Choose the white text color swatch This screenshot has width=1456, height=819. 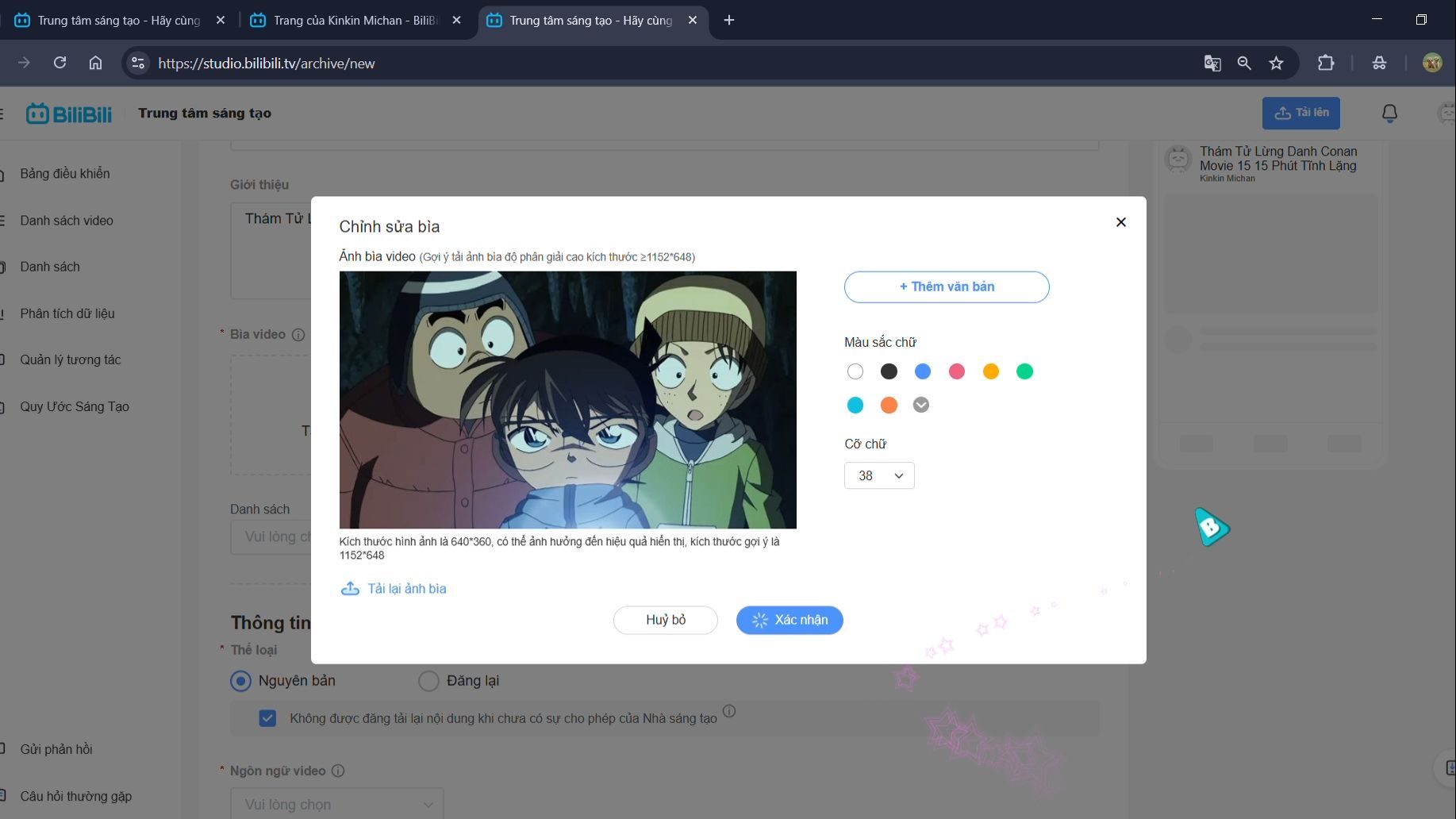point(855,371)
